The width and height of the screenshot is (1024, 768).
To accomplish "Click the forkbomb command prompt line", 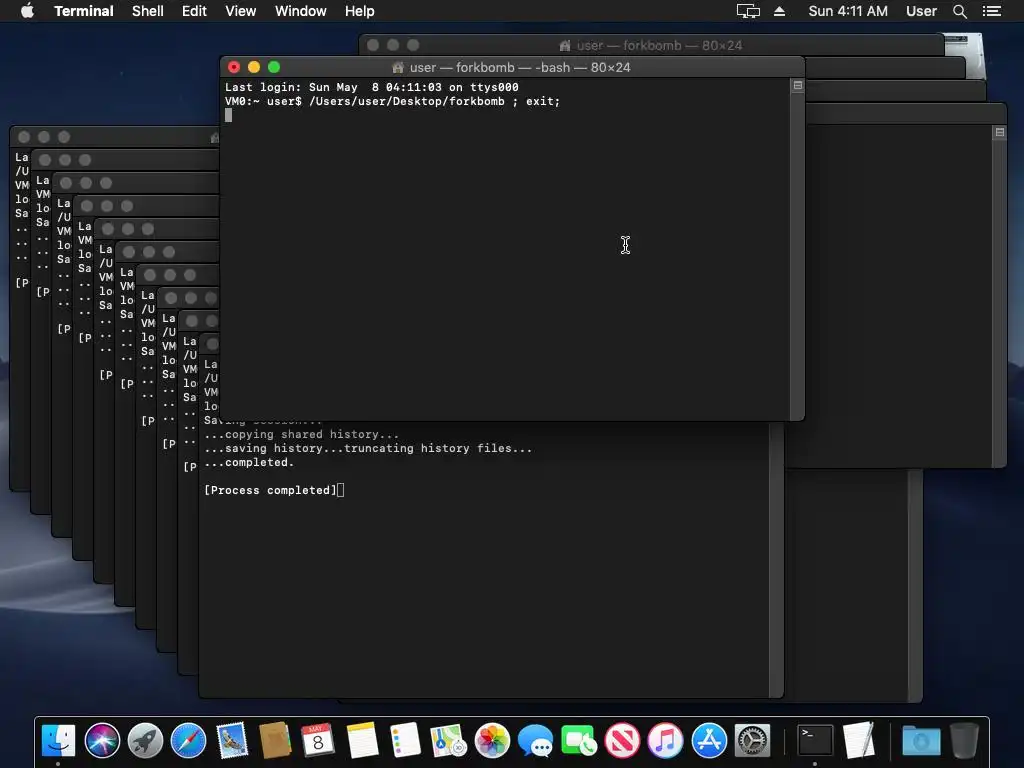I will tap(392, 101).
